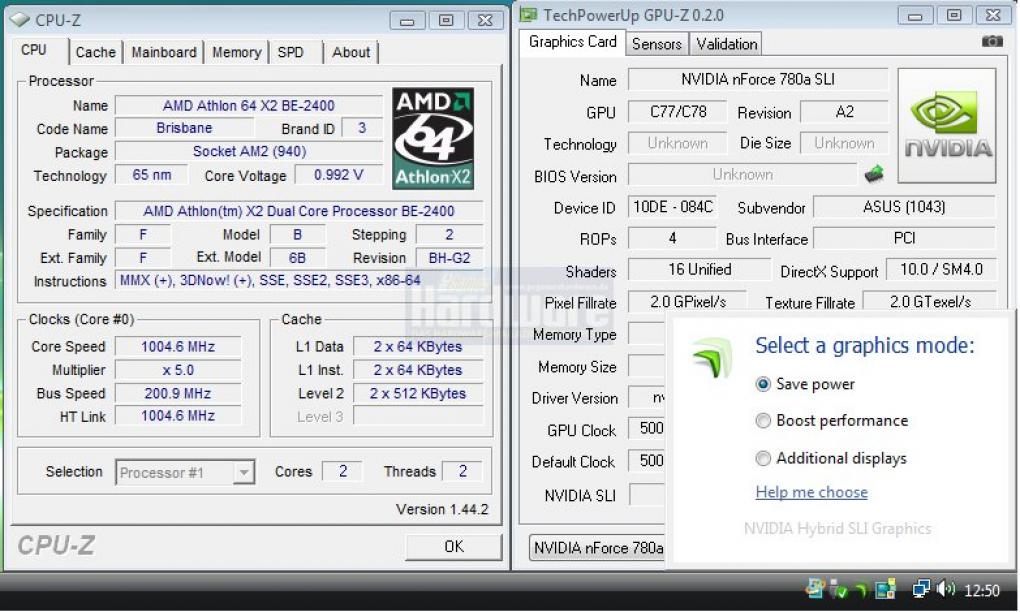Open the Memory tab in CPU-Z

coord(236,52)
